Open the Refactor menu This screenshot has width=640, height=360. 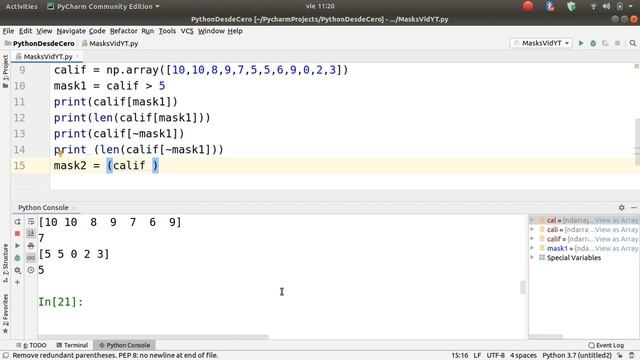click(124, 31)
